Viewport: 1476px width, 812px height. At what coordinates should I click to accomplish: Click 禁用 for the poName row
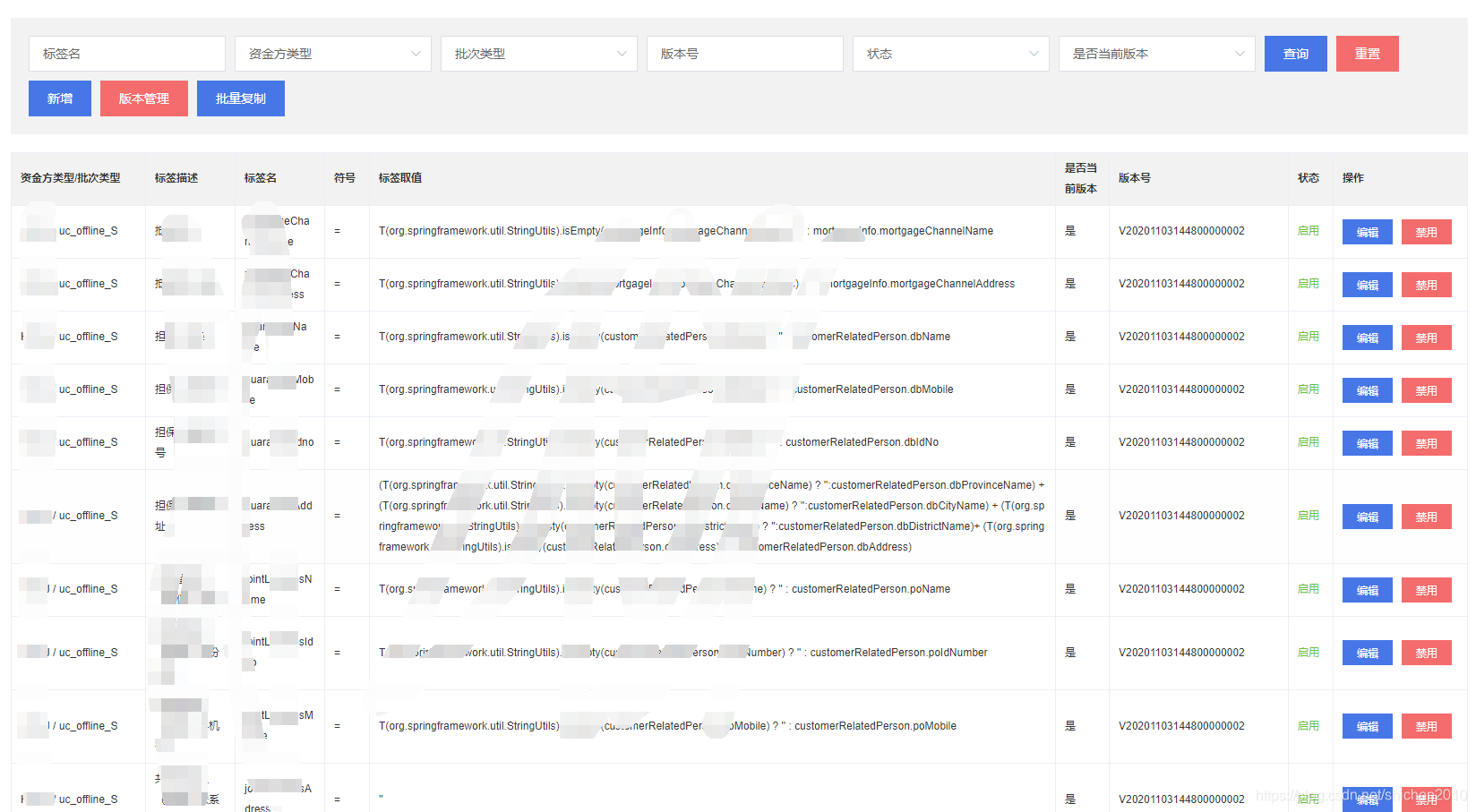(1427, 590)
